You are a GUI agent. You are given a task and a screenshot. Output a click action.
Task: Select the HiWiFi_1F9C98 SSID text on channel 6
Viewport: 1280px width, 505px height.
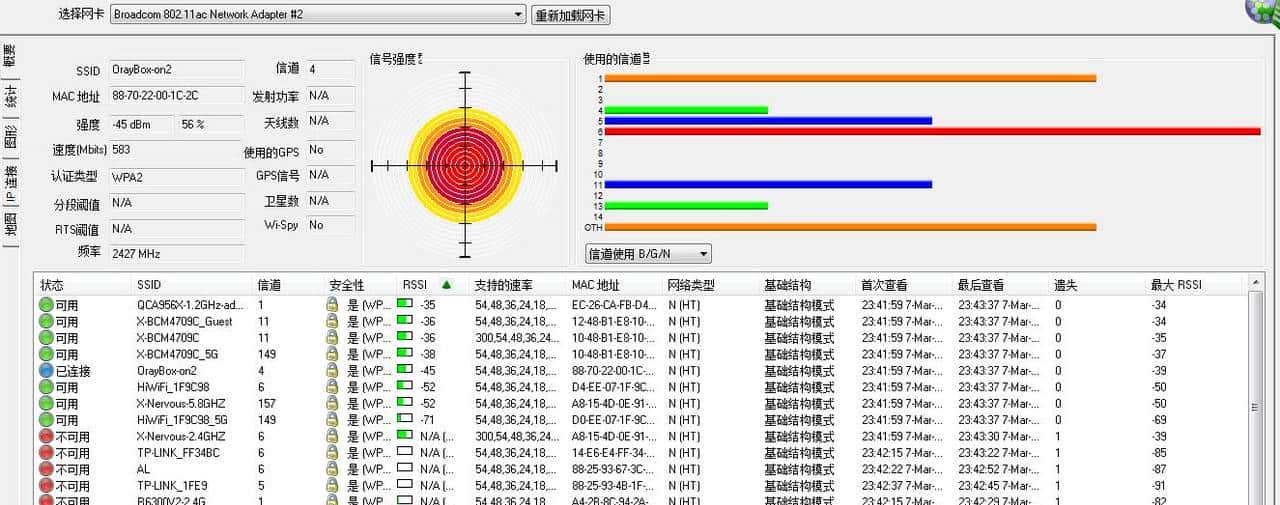173,387
